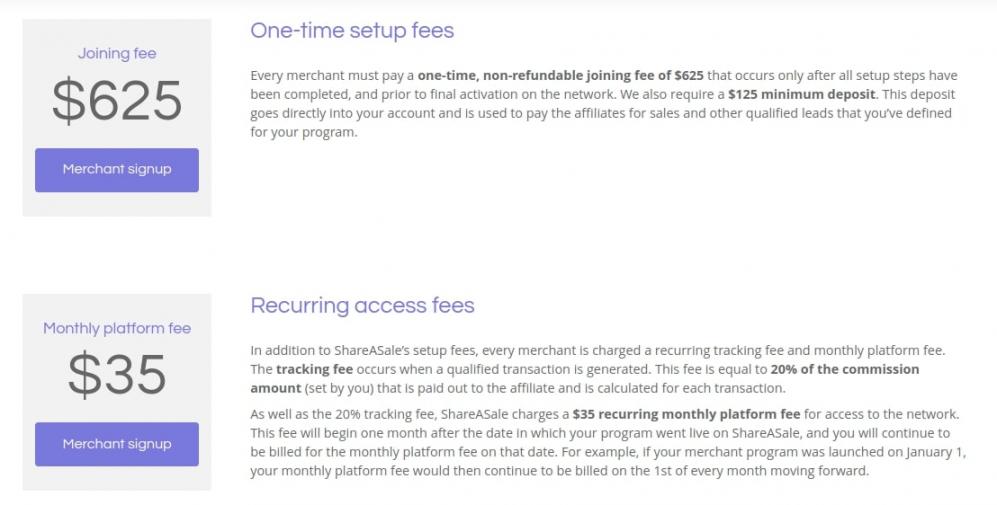997x505 pixels.
Task: Select the "Recurring access fees" heading
Action: 362,305
